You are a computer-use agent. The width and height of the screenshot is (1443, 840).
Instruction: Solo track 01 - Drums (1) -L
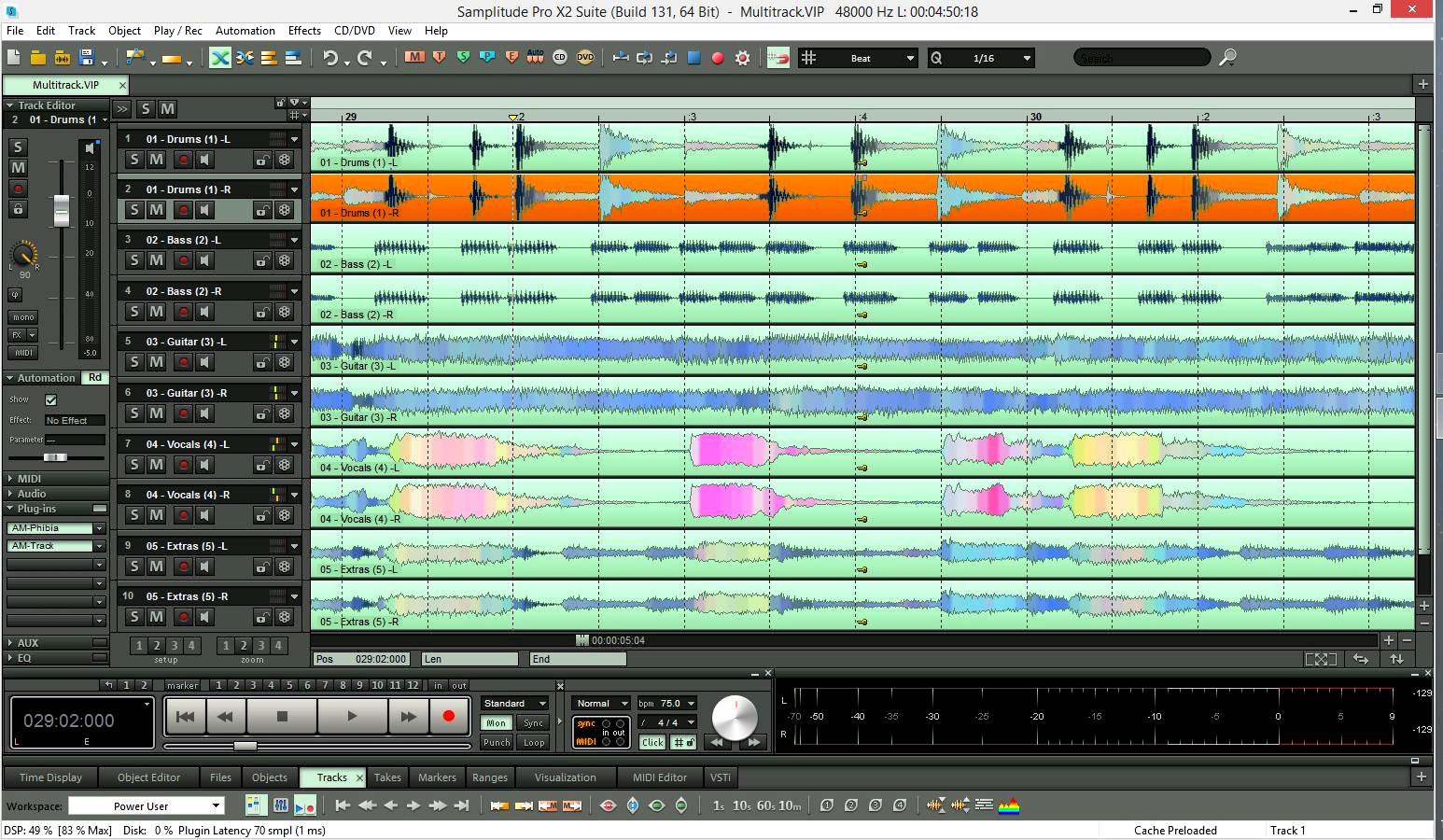click(134, 160)
